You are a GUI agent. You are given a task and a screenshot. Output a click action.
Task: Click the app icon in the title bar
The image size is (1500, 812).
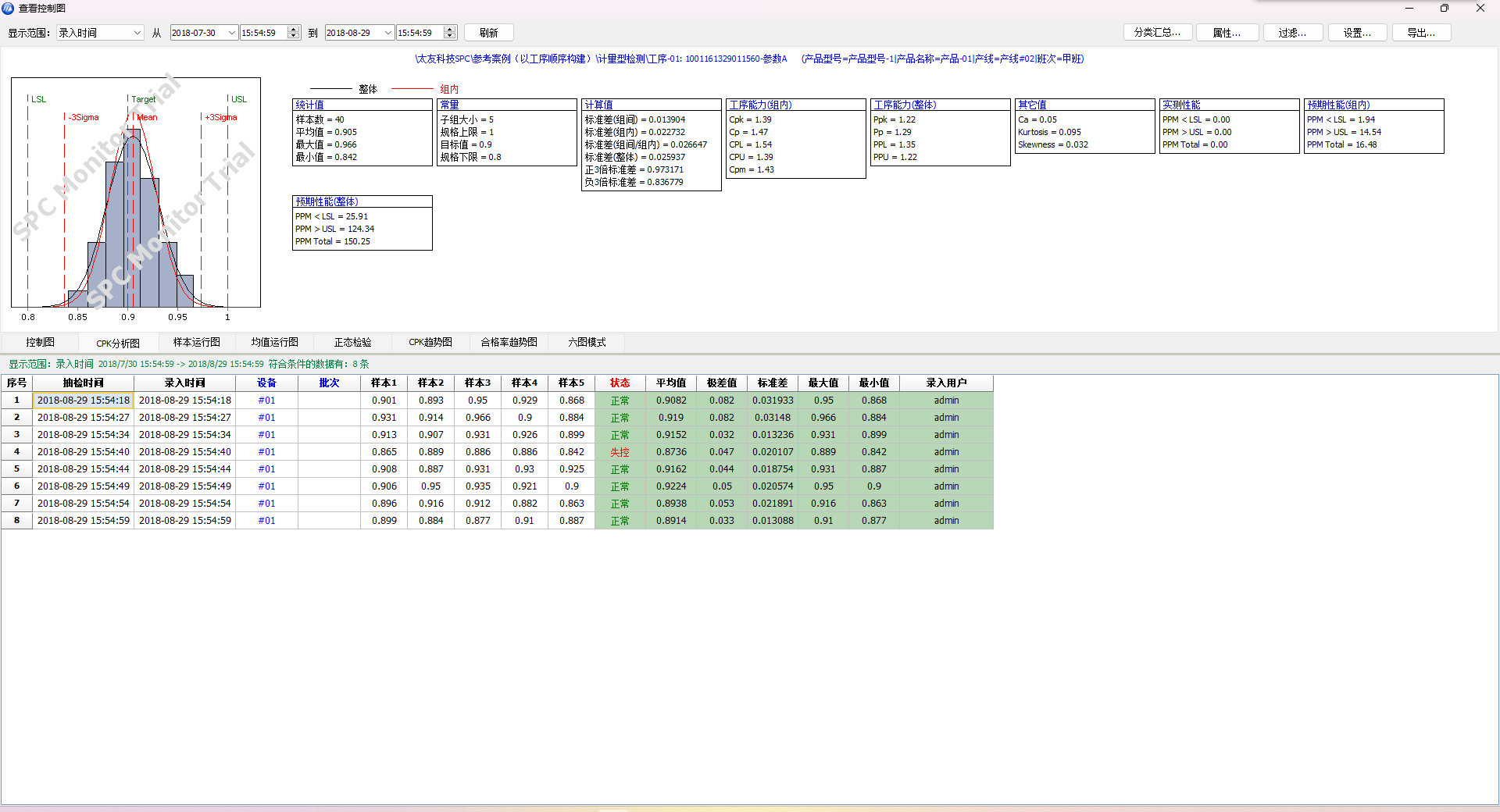tap(8, 8)
